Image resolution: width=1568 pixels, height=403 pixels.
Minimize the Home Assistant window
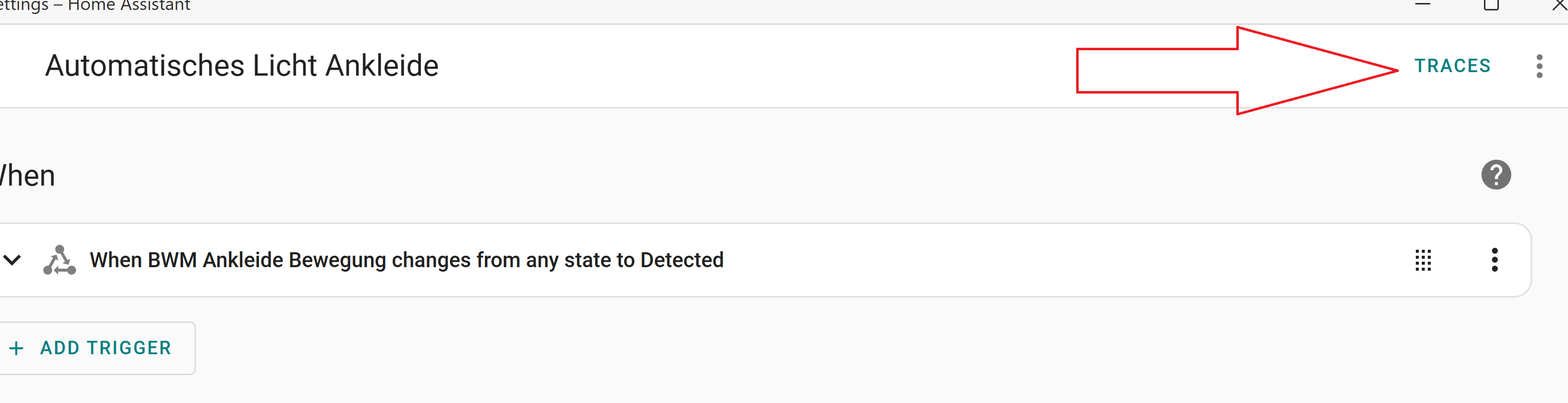point(1422,4)
